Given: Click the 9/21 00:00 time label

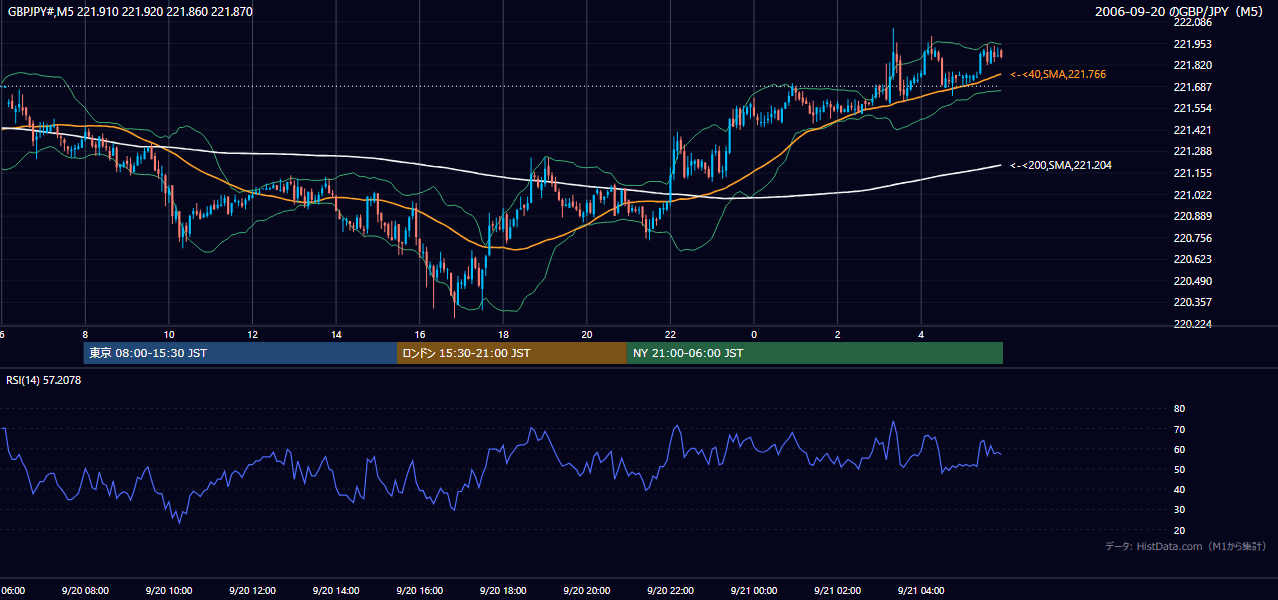Looking at the screenshot, I should 753,591.
